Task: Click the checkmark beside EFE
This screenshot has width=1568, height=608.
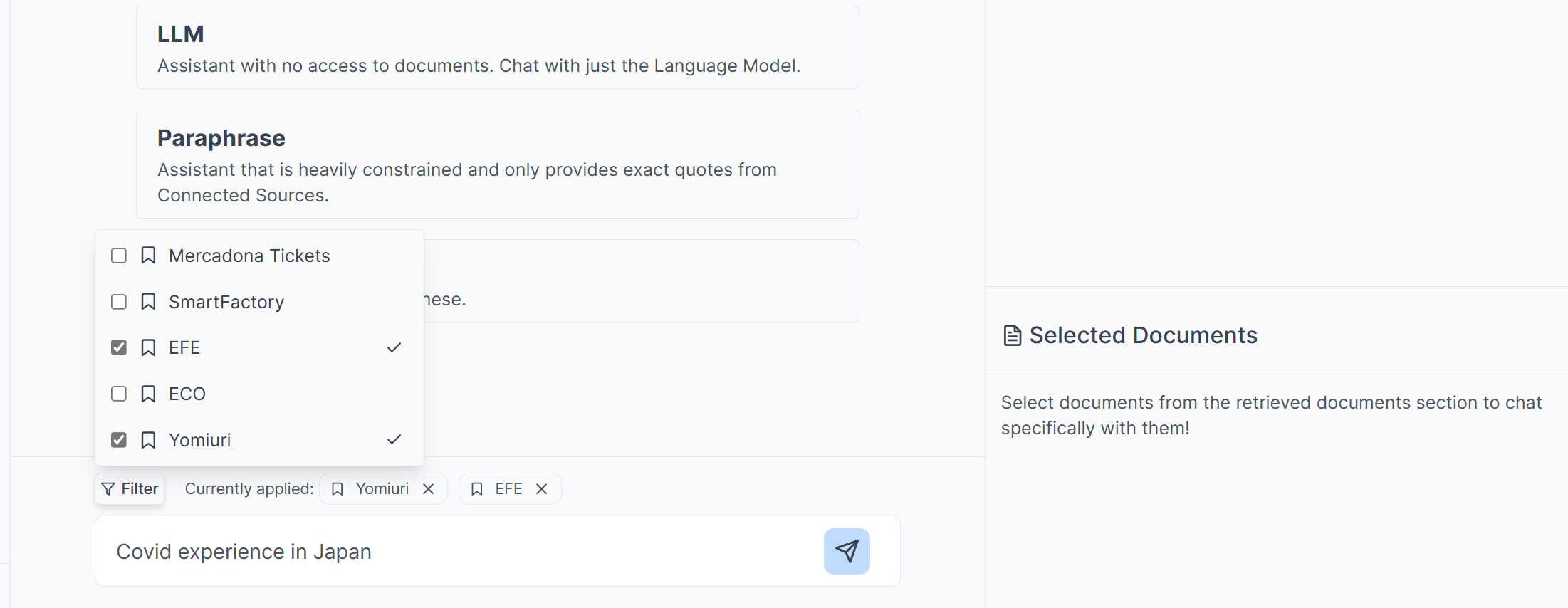Action: (x=394, y=347)
